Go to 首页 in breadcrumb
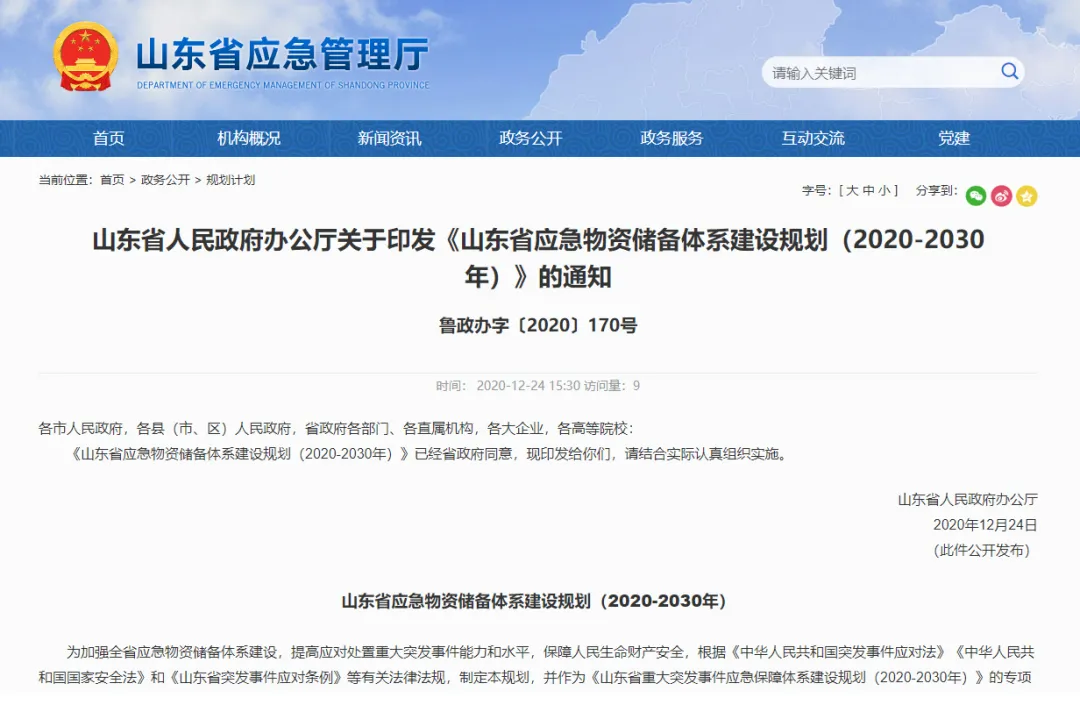Image resolution: width=1080 pixels, height=712 pixels. tap(112, 180)
